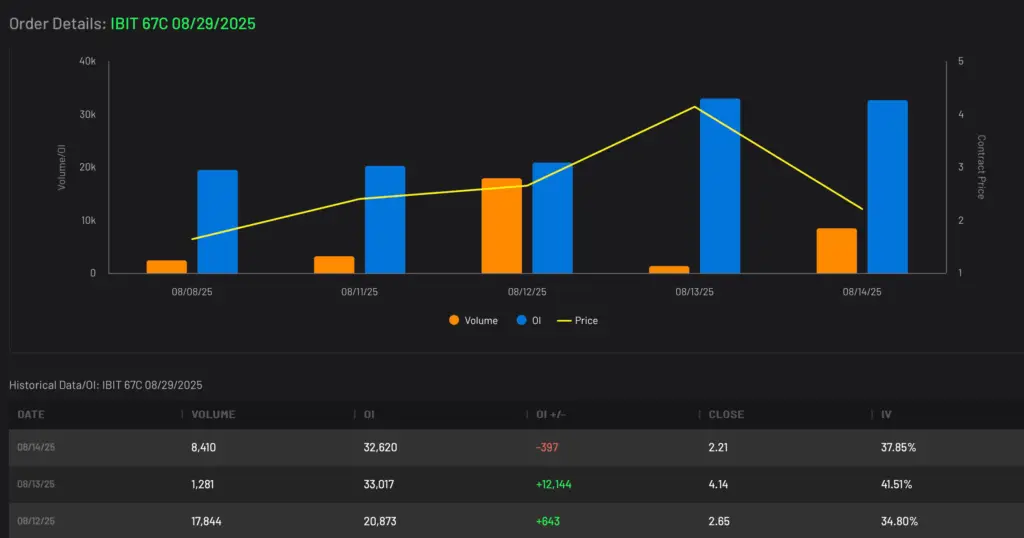
Task: Click the blue OI legend dot
Action: pyautogui.click(x=521, y=320)
